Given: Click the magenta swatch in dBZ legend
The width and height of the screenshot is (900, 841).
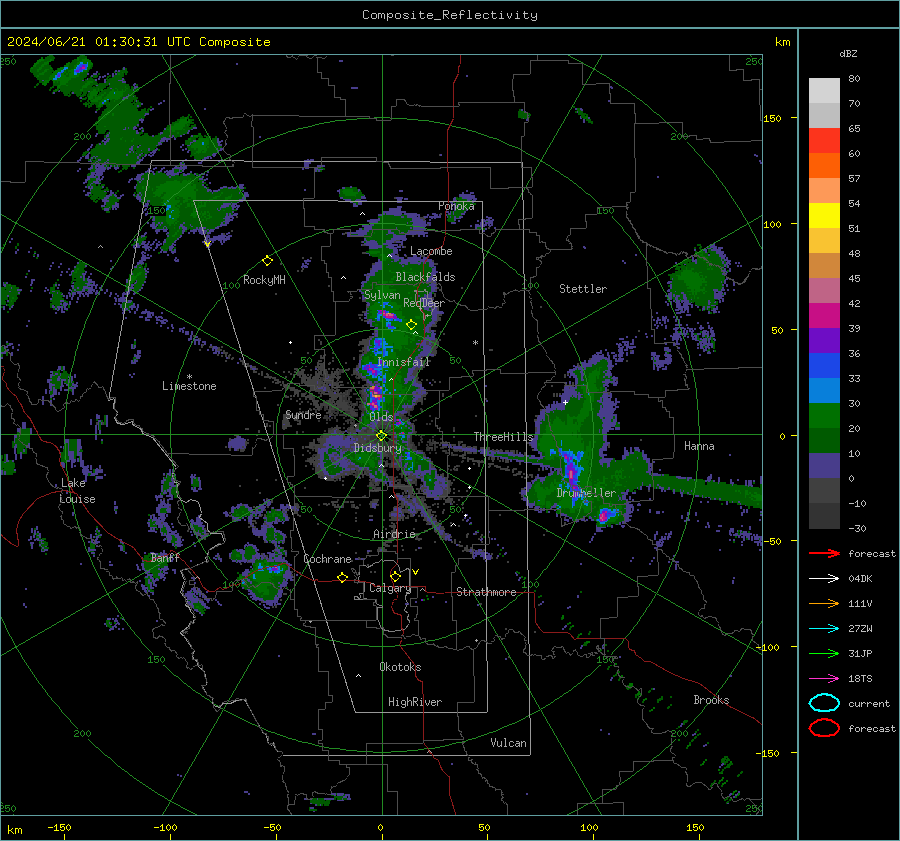Looking at the screenshot, I should (824, 316).
